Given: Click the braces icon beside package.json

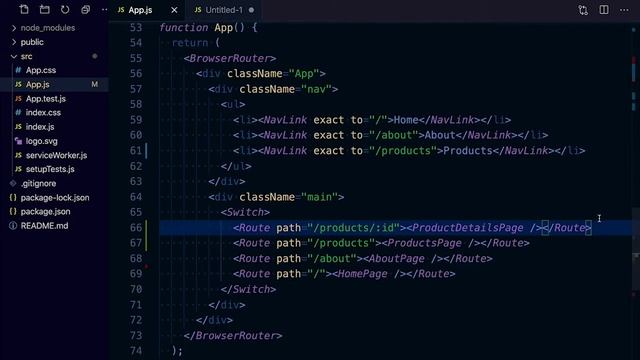Looking at the screenshot, I should coord(13,211).
